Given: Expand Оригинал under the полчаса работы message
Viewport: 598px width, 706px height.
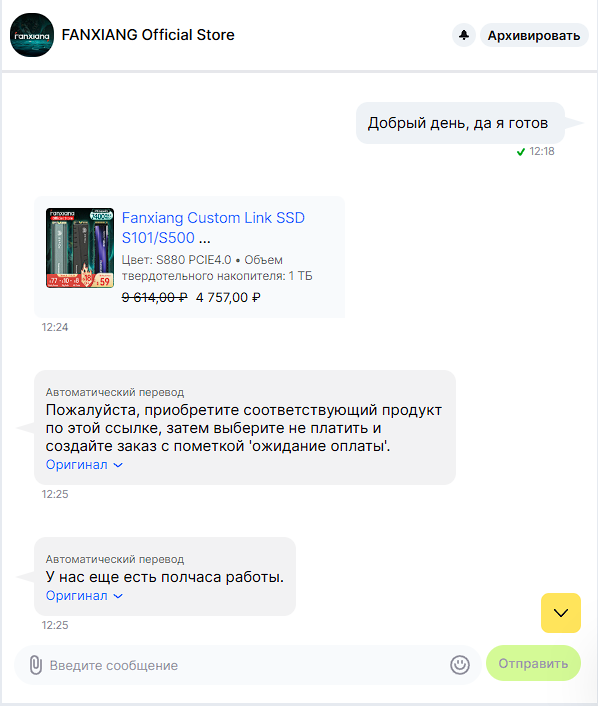Looking at the screenshot, I should (84, 596).
